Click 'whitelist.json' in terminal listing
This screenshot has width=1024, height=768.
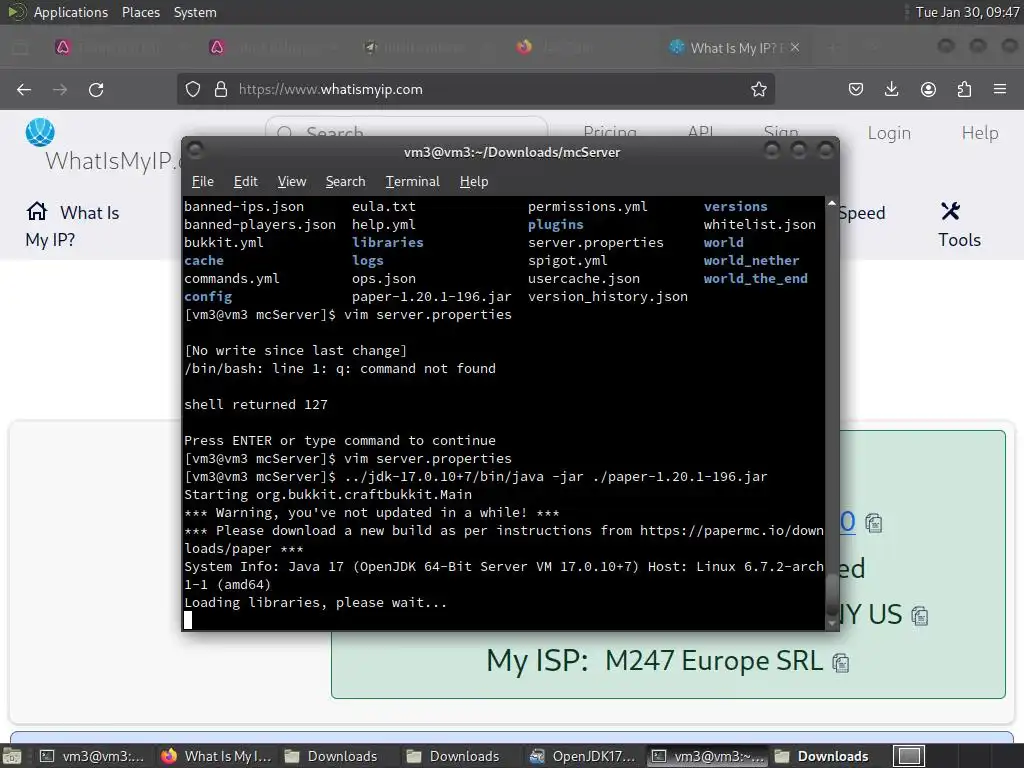(x=760, y=225)
